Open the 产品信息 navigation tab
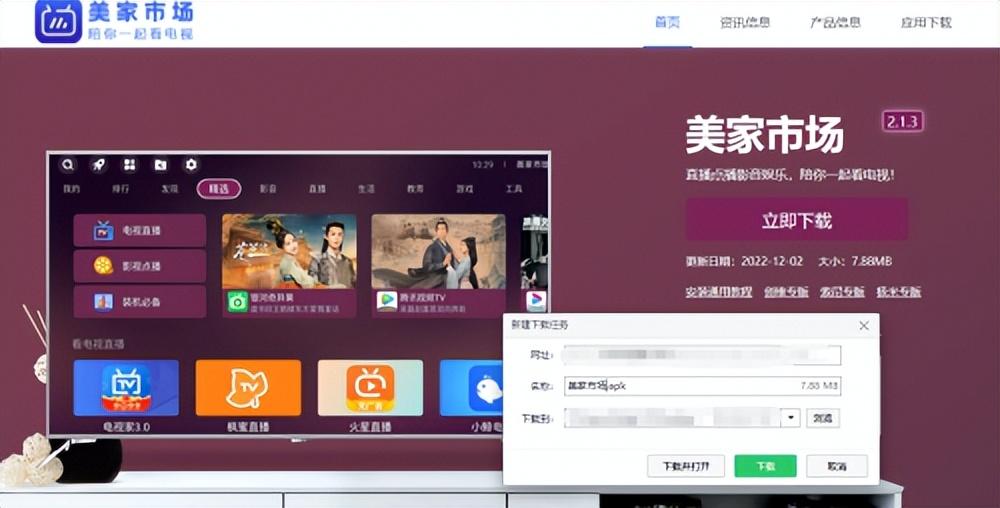The height and width of the screenshot is (508, 1000). click(x=835, y=22)
